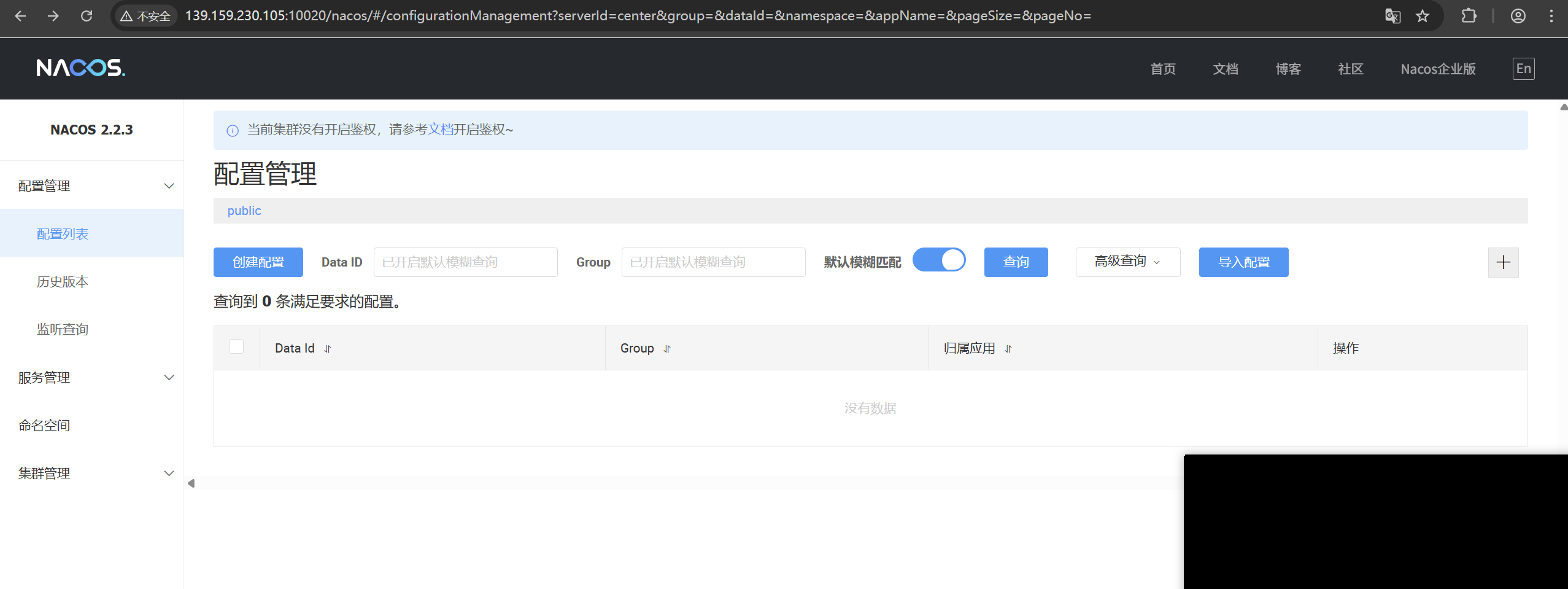This screenshot has height=589, width=1568.
Task: Expand the 集群管理 menu chevron
Action: [169, 474]
